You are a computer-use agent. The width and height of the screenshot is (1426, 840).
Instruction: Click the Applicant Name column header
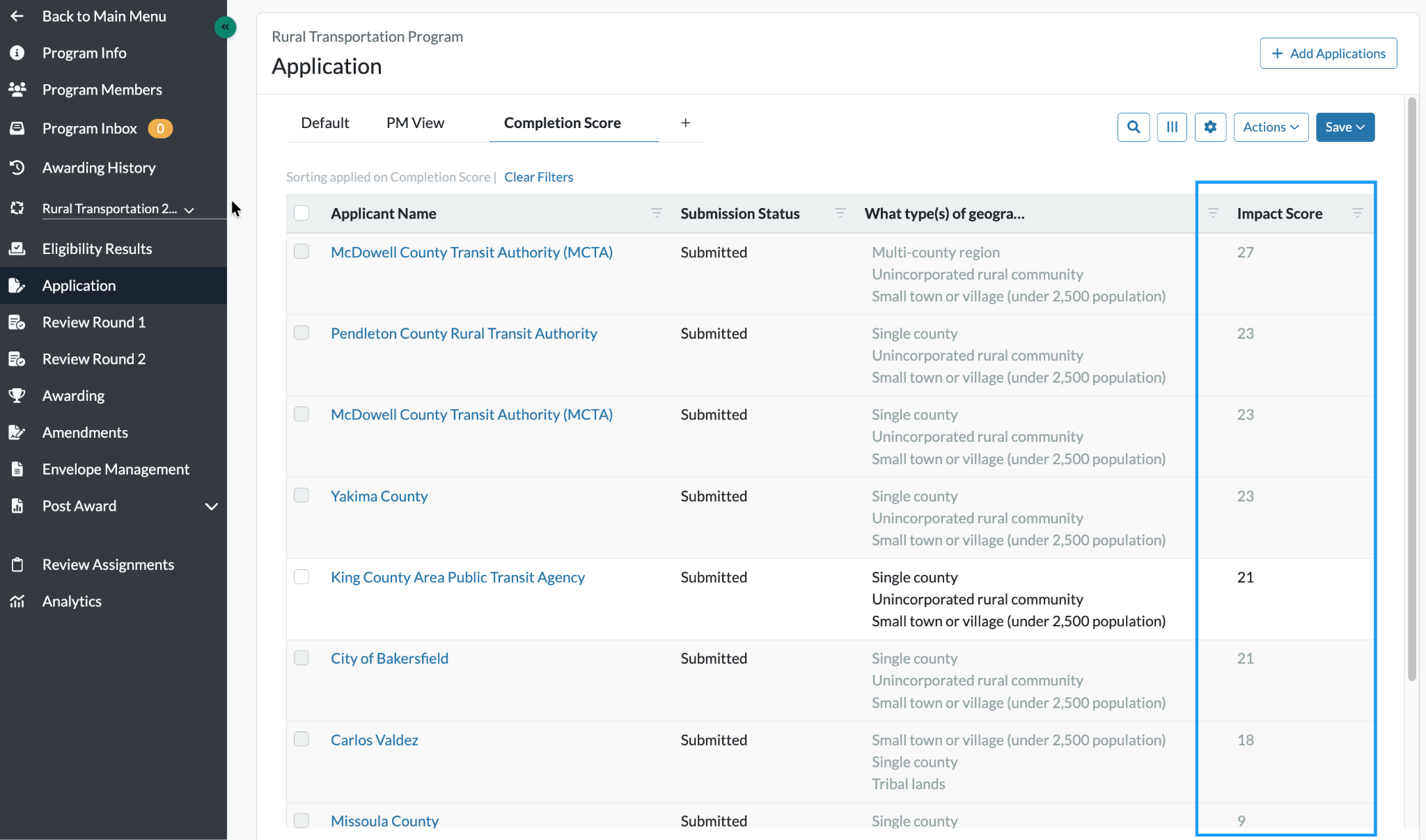[x=383, y=214]
